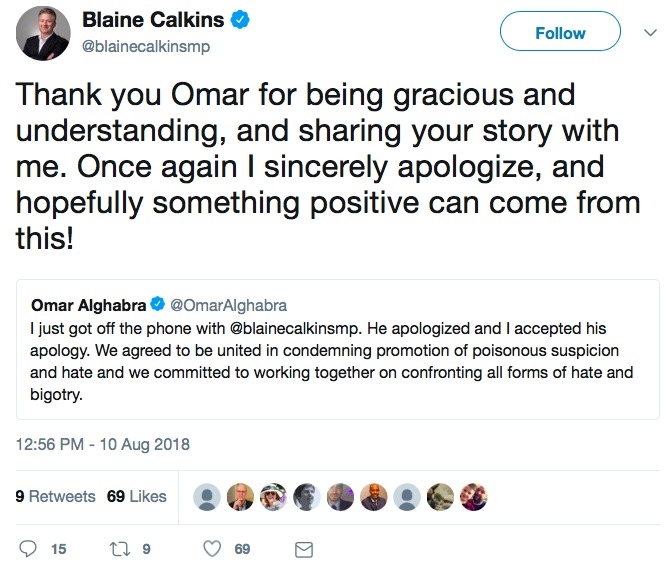Open the tweet timestamp 12:56 PM - 10 Aug 2018
Viewport: 667px width, 571px height.
click(103, 444)
